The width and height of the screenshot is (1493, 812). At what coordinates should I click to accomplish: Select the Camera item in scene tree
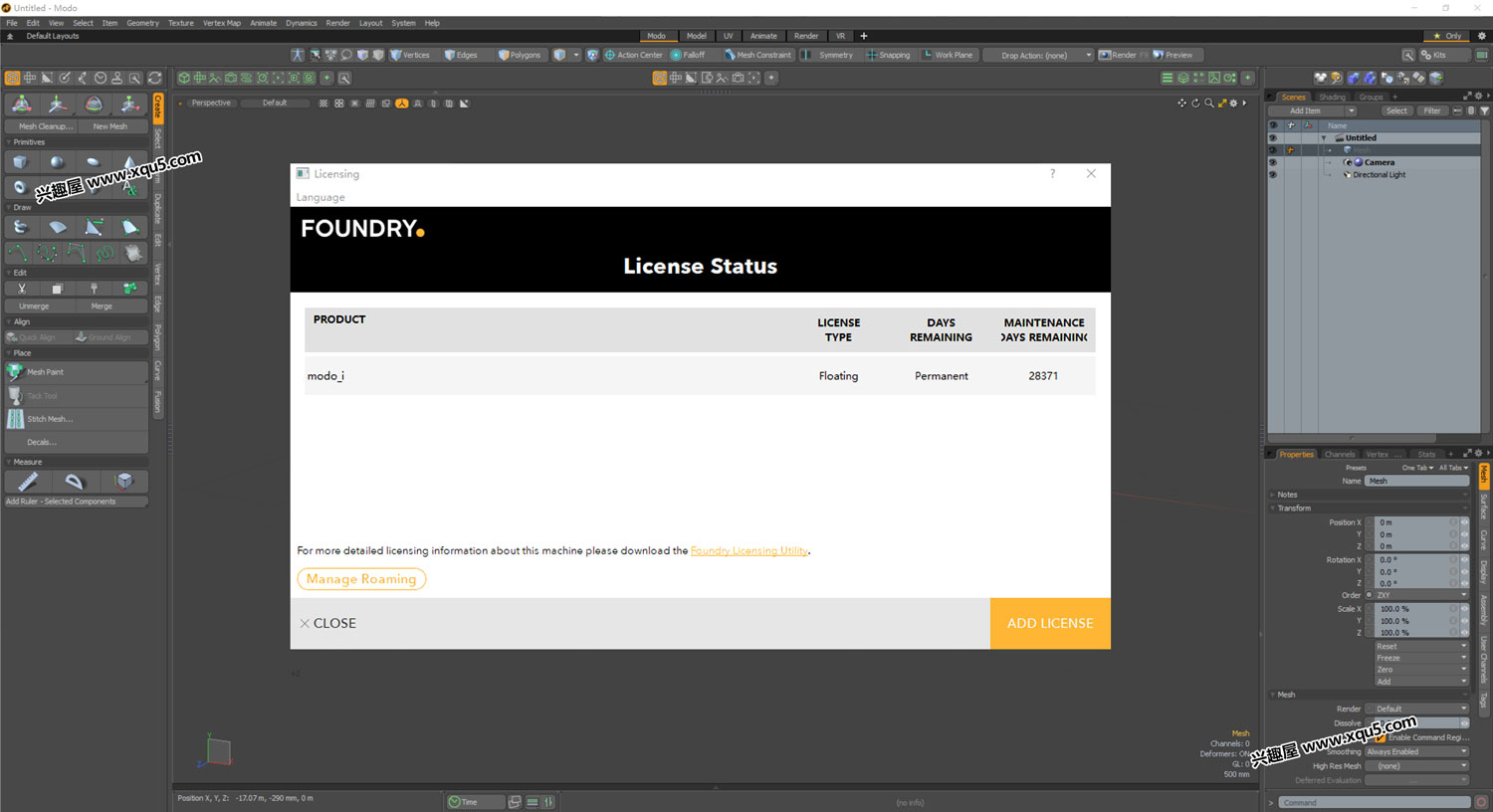pos(1379,162)
